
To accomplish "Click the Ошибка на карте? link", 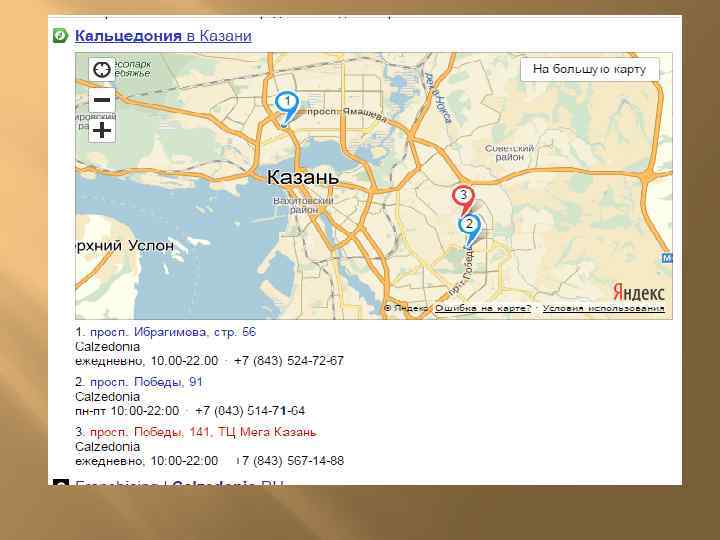I will pos(483,308).
